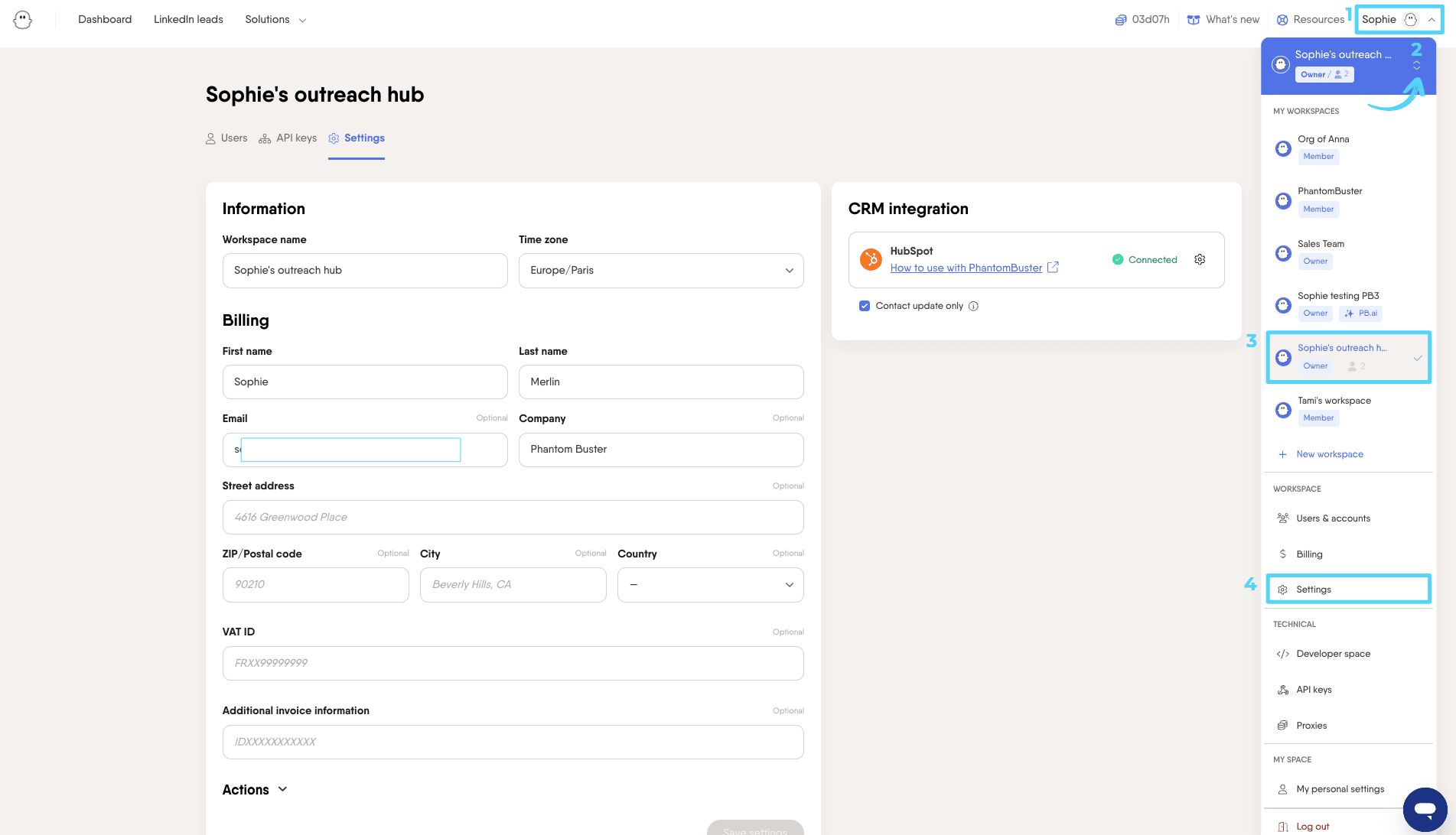Open the Resources help icon
This screenshot has height=835, width=1456.
tap(1282, 20)
